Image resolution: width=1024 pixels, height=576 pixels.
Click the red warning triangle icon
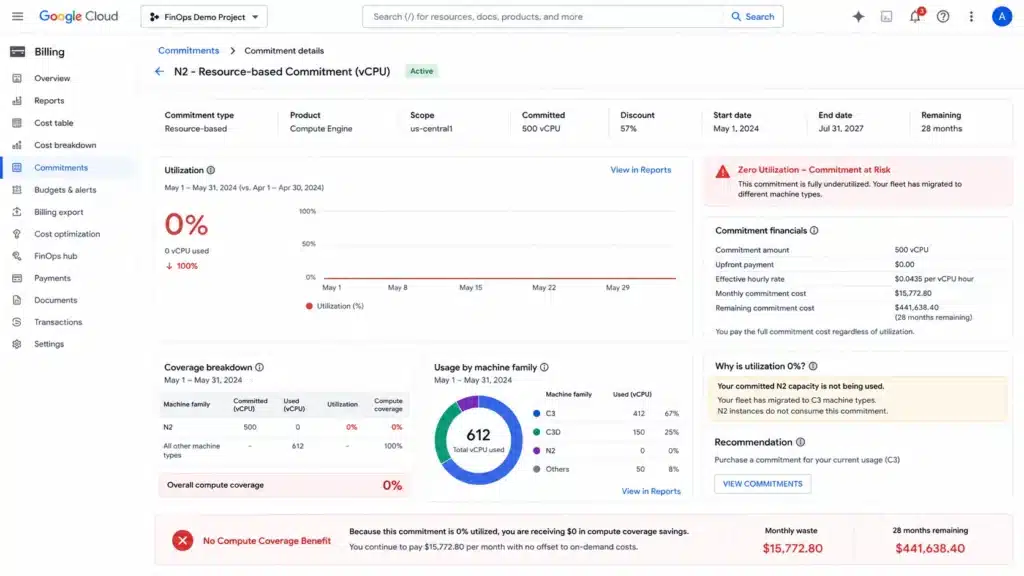(x=722, y=172)
